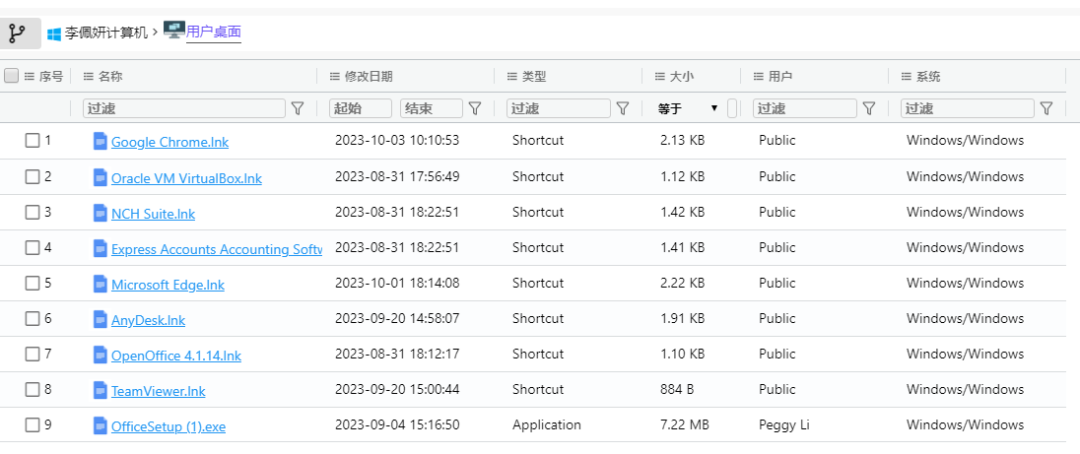
Task: Check the box for row 6
Action: 32,318
